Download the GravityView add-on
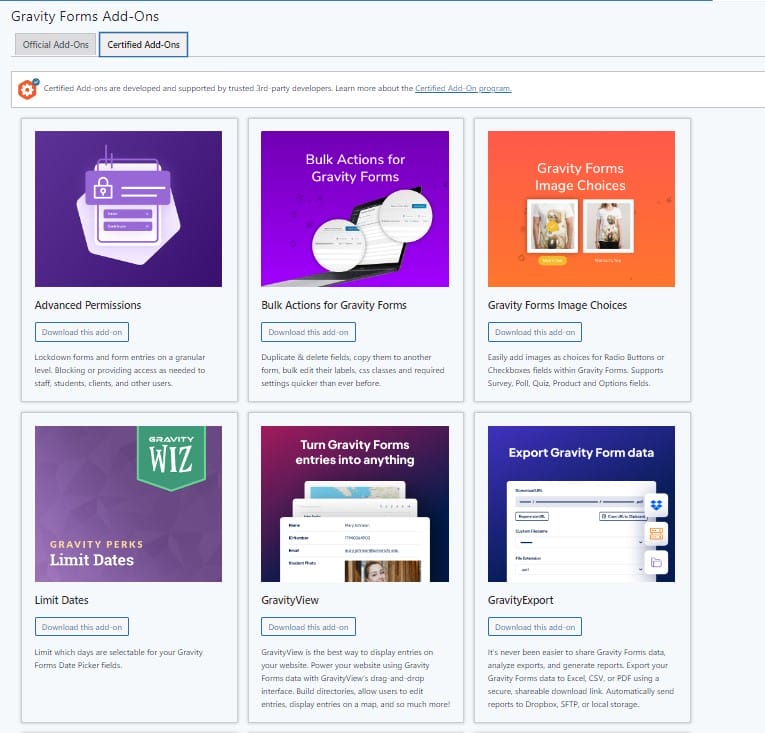 (308, 627)
